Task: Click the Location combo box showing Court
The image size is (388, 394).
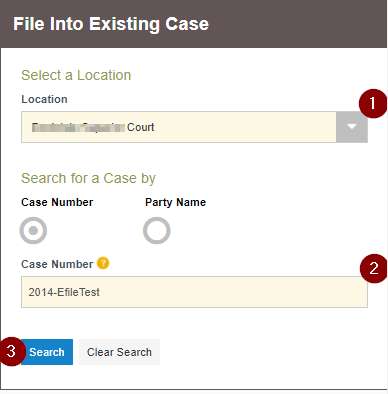Action: 194,127
